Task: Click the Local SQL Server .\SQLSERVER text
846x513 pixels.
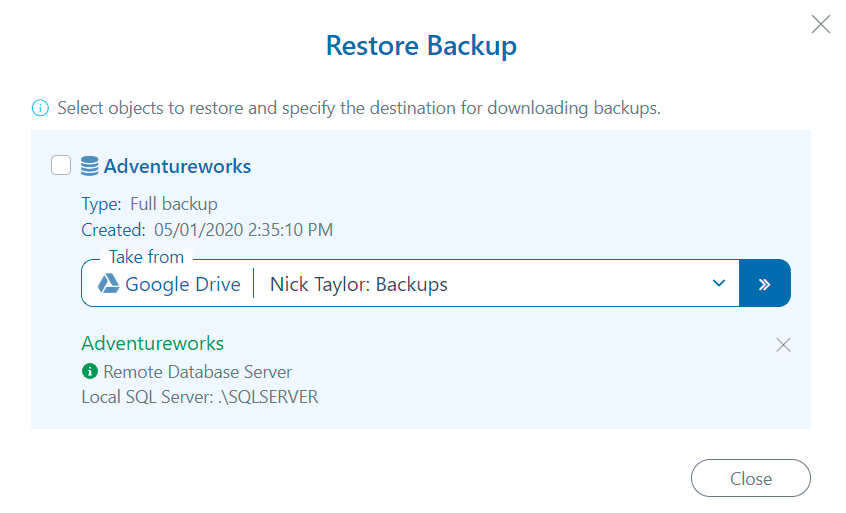Action: point(199,397)
